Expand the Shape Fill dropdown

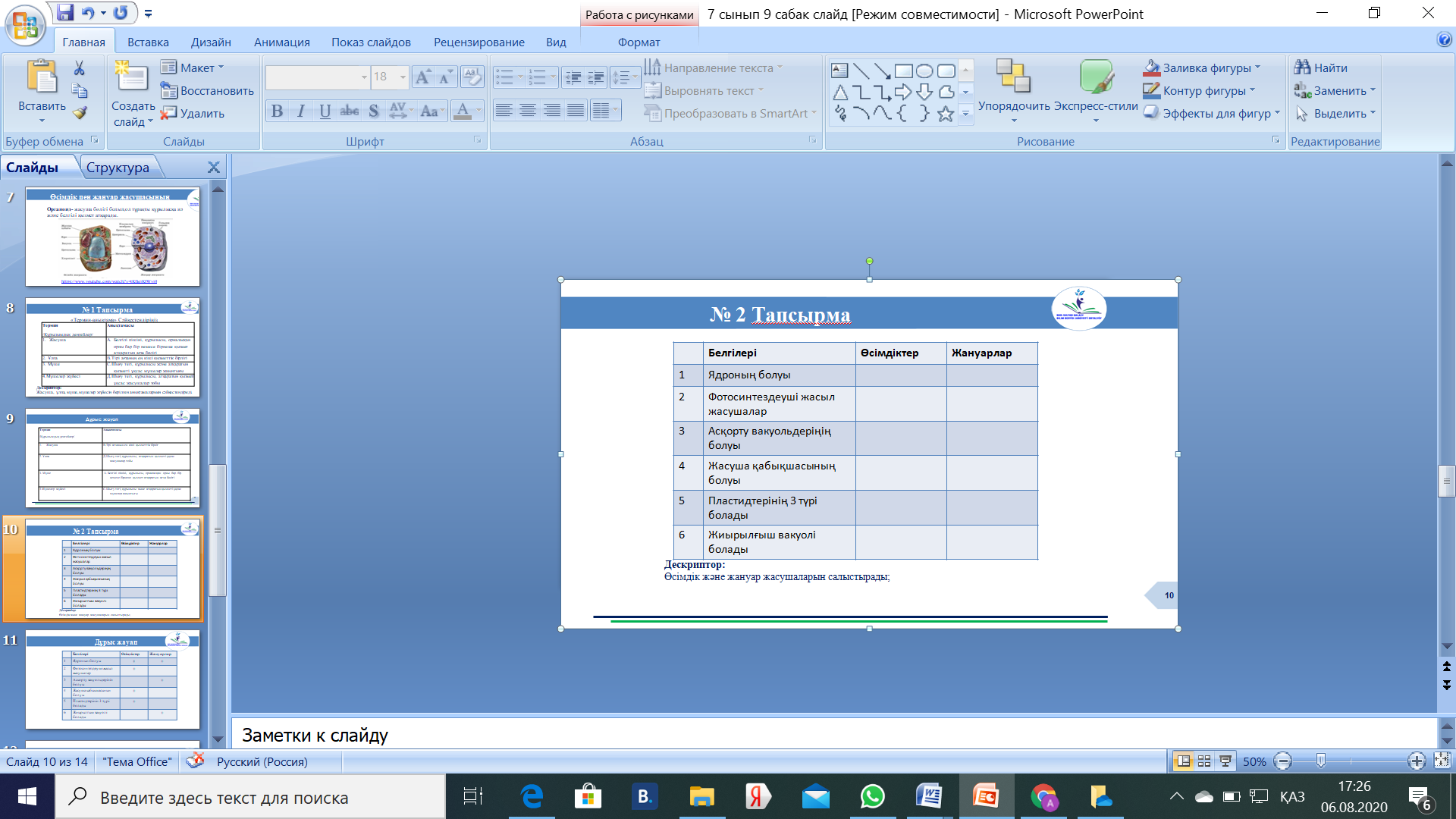point(1257,67)
